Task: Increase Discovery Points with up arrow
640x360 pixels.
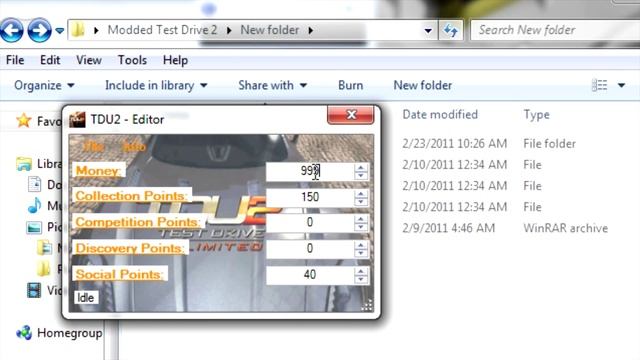Action: [x=361, y=245]
